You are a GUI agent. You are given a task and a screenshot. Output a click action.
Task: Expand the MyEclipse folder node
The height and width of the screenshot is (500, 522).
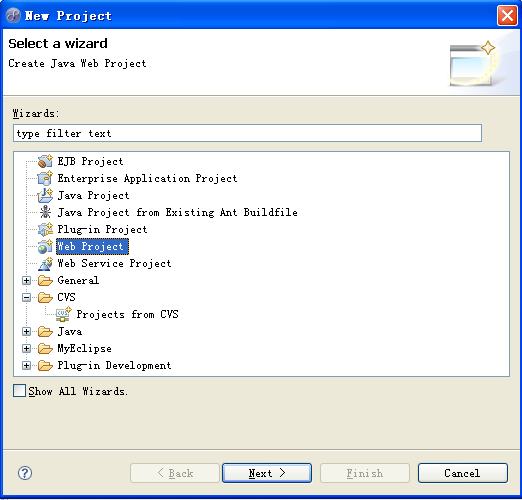(x=26, y=348)
